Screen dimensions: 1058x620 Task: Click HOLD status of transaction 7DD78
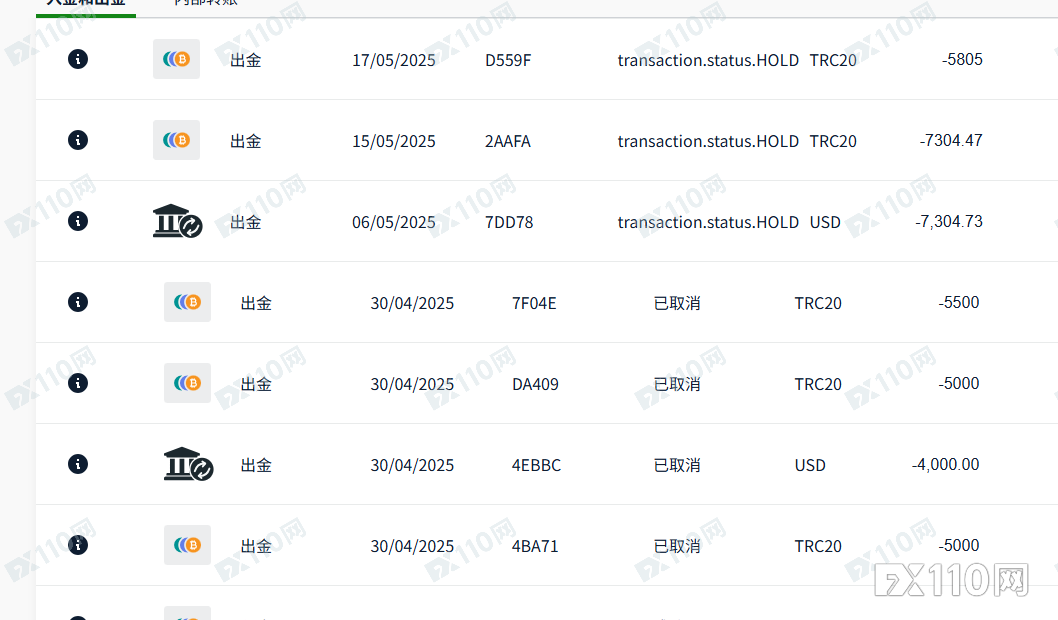[x=708, y=223]
